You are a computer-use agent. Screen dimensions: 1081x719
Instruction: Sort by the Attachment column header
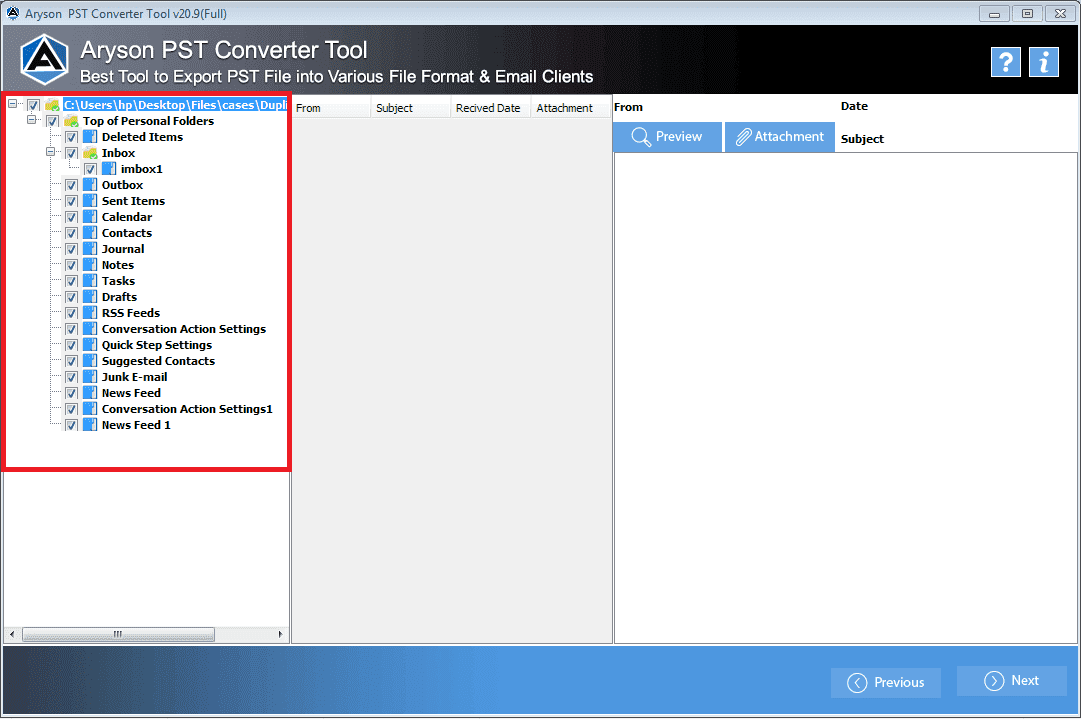click(572, 108)
